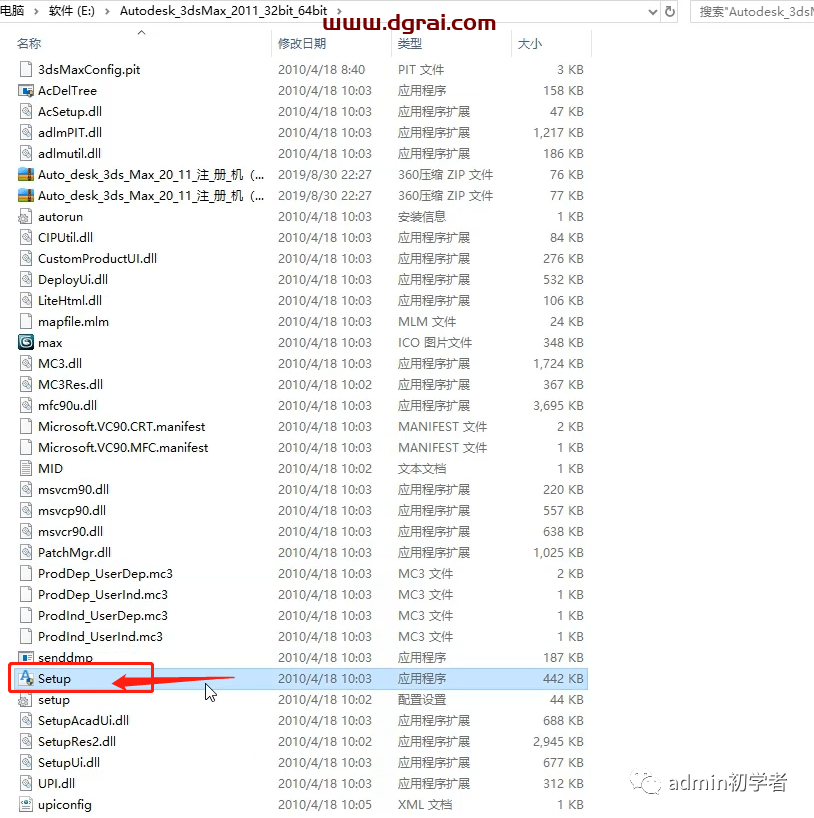
Task: Select the ProdDep_UserDep.mc3 file name
Action: pyautogui.click(x=105, y=574)
